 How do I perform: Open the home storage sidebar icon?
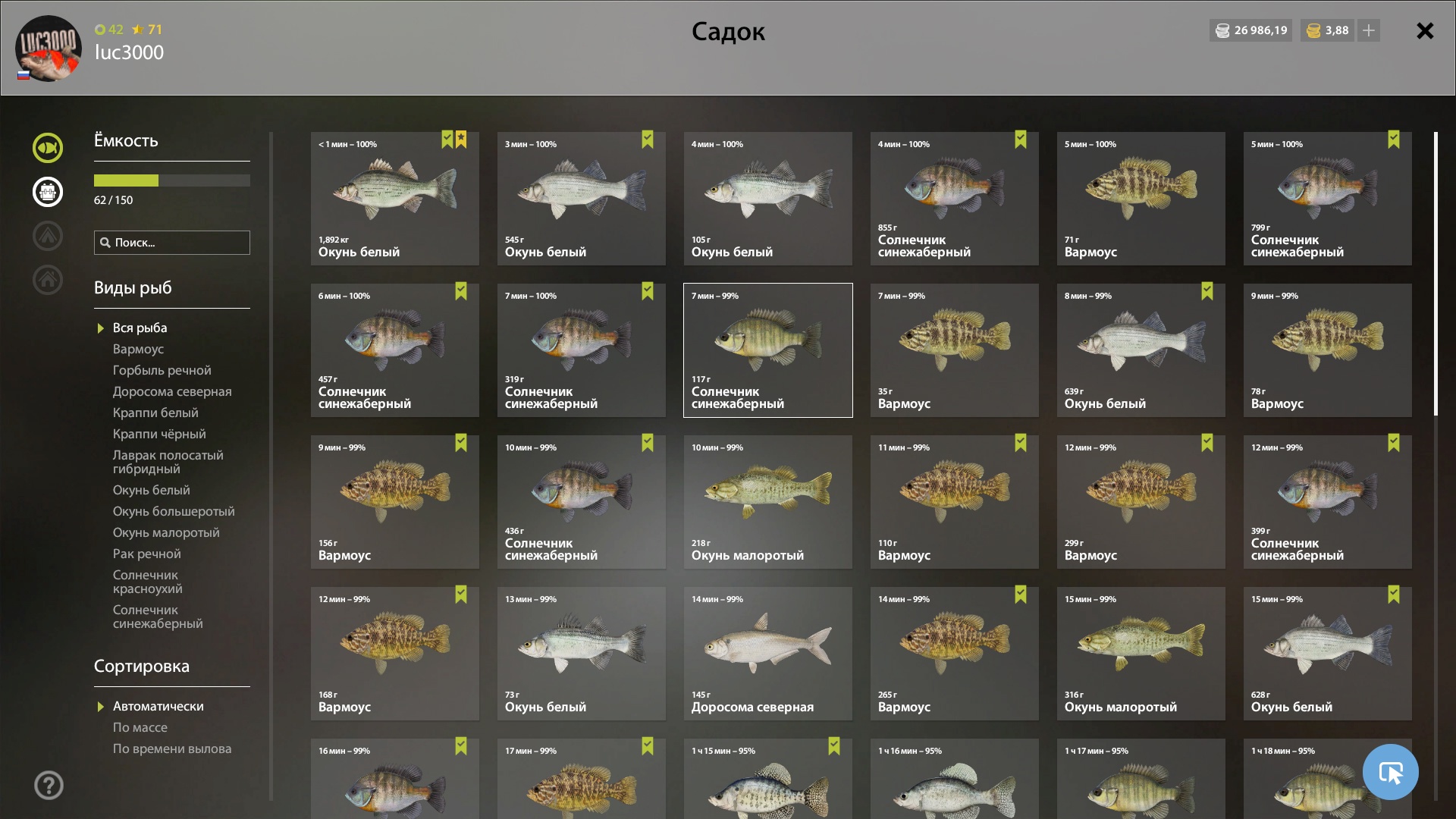click(x=48, y=280)
